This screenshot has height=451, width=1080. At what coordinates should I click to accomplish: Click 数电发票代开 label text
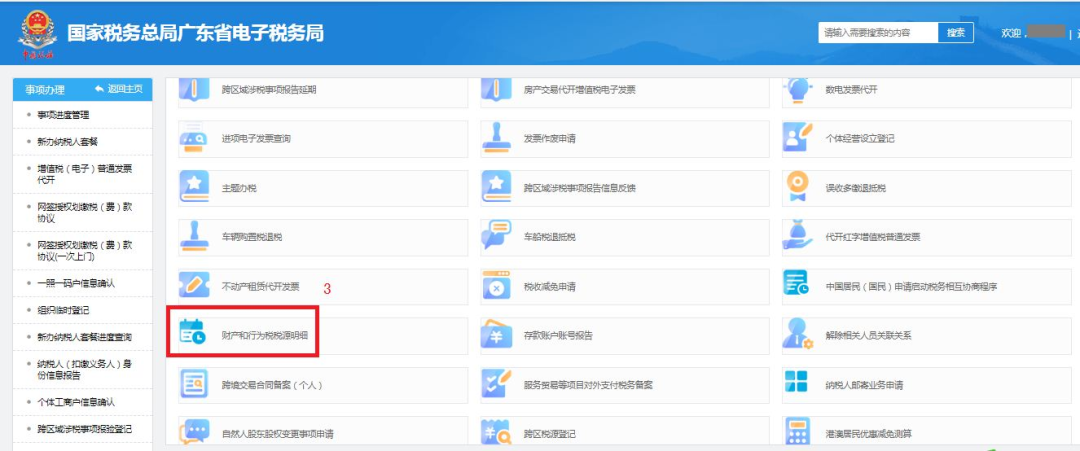coord(852,90)
